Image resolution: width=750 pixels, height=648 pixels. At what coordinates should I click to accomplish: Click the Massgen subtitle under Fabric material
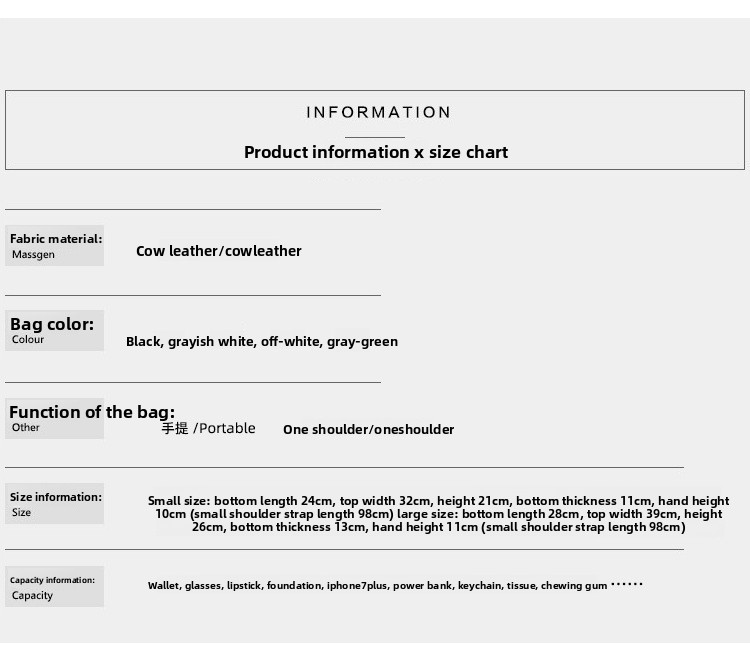click(33, 254)
